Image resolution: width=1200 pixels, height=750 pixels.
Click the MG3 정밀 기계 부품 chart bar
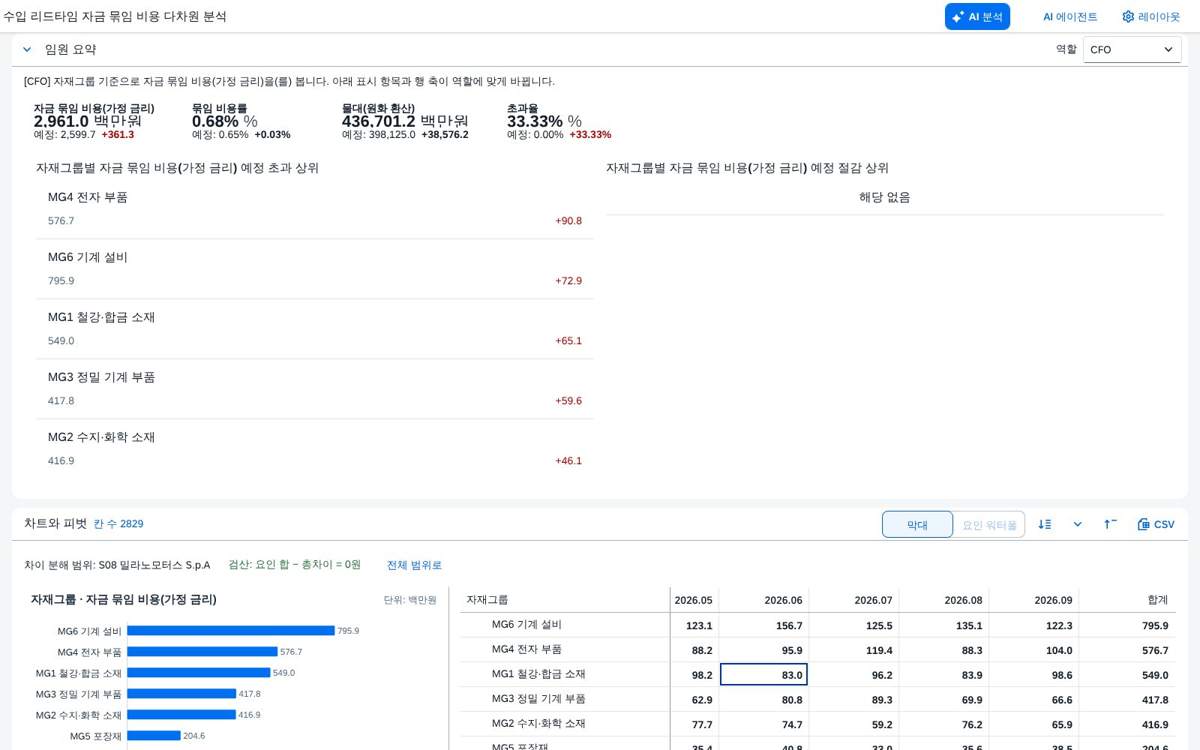tap(181, 694)
